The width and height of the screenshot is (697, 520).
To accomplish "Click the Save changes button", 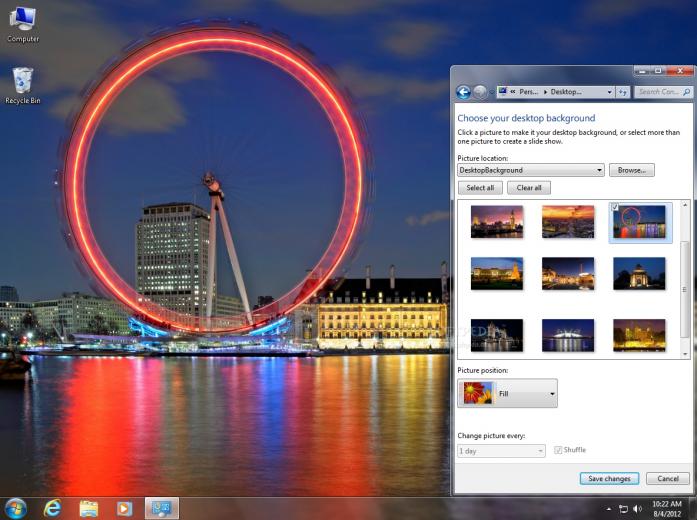I will (609, 479).
